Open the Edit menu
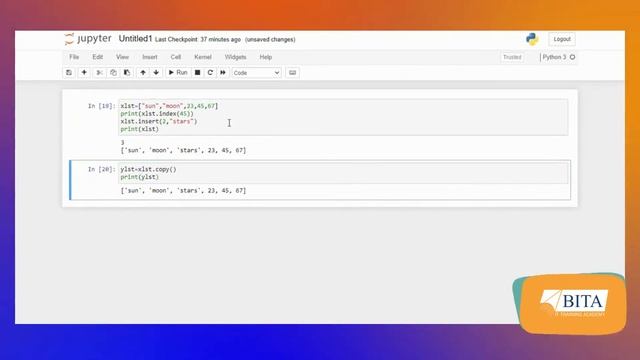 [x=98, y=57]
